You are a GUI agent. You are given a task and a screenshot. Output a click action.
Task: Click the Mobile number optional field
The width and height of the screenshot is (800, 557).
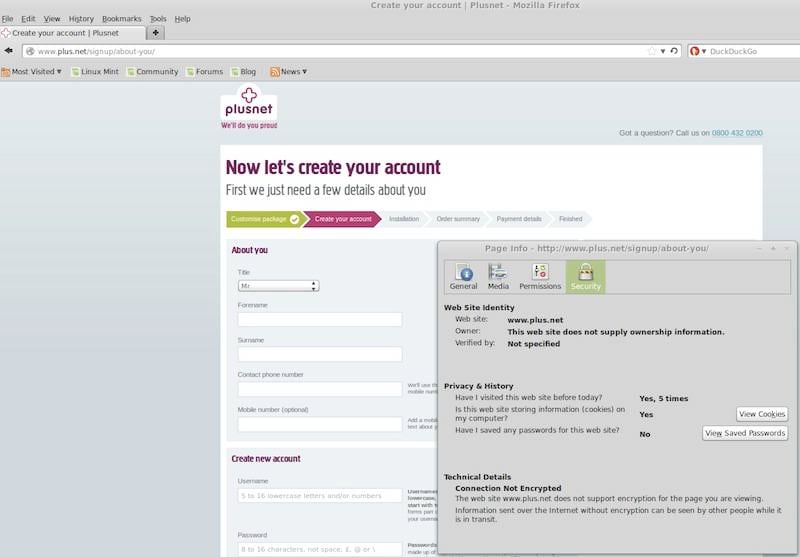[320, 424]
